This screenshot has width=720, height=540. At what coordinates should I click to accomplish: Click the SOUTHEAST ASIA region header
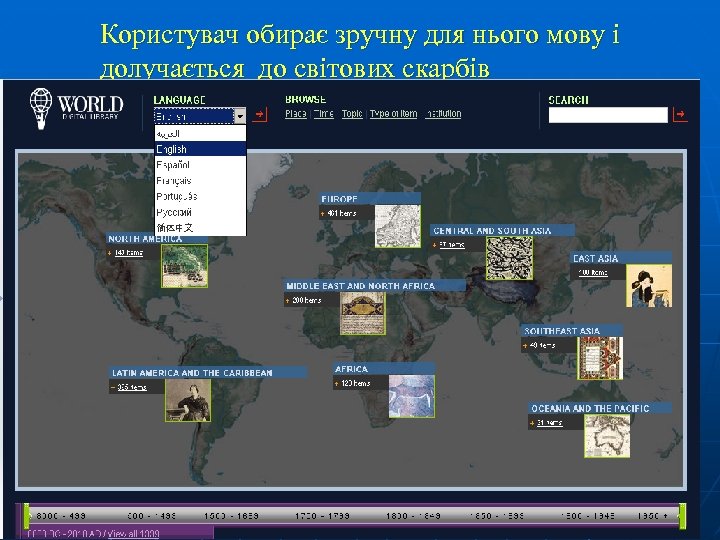pos(572,331)
